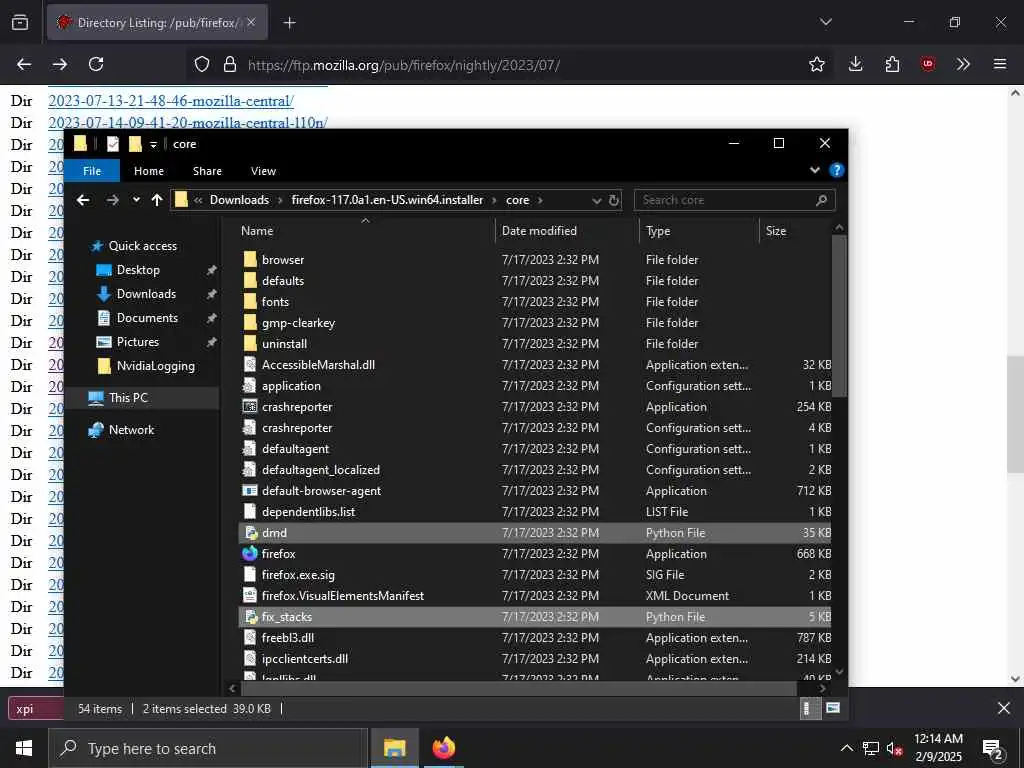This screenshot has height=768, width=1024.
Task: Click the Firefox View icon
Action: [x=20, y=22]
